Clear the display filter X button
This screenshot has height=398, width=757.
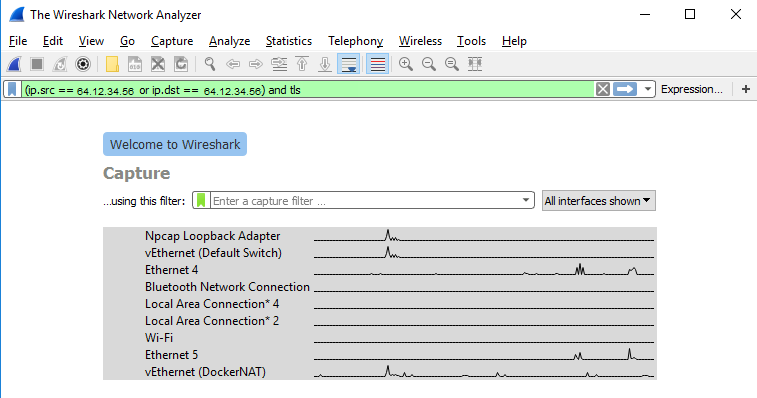(x=603, y=89)
